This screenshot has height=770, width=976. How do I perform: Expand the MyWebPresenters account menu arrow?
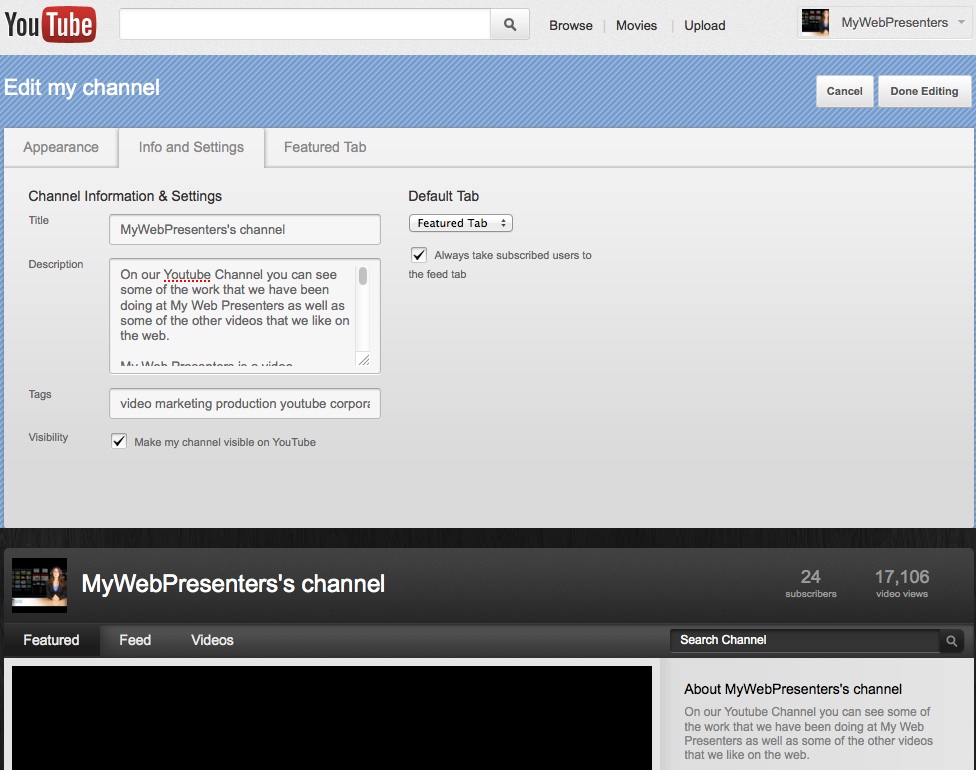(960, 22)
